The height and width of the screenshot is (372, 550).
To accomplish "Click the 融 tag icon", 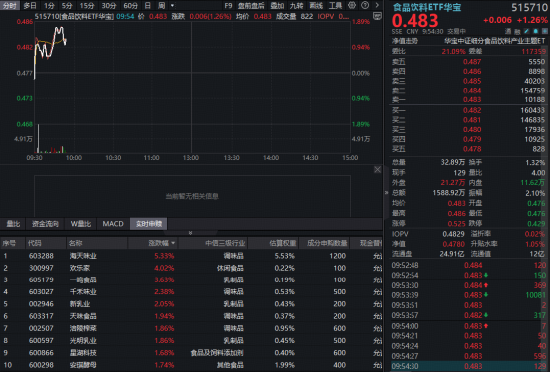I will click(x=517, y=31).
